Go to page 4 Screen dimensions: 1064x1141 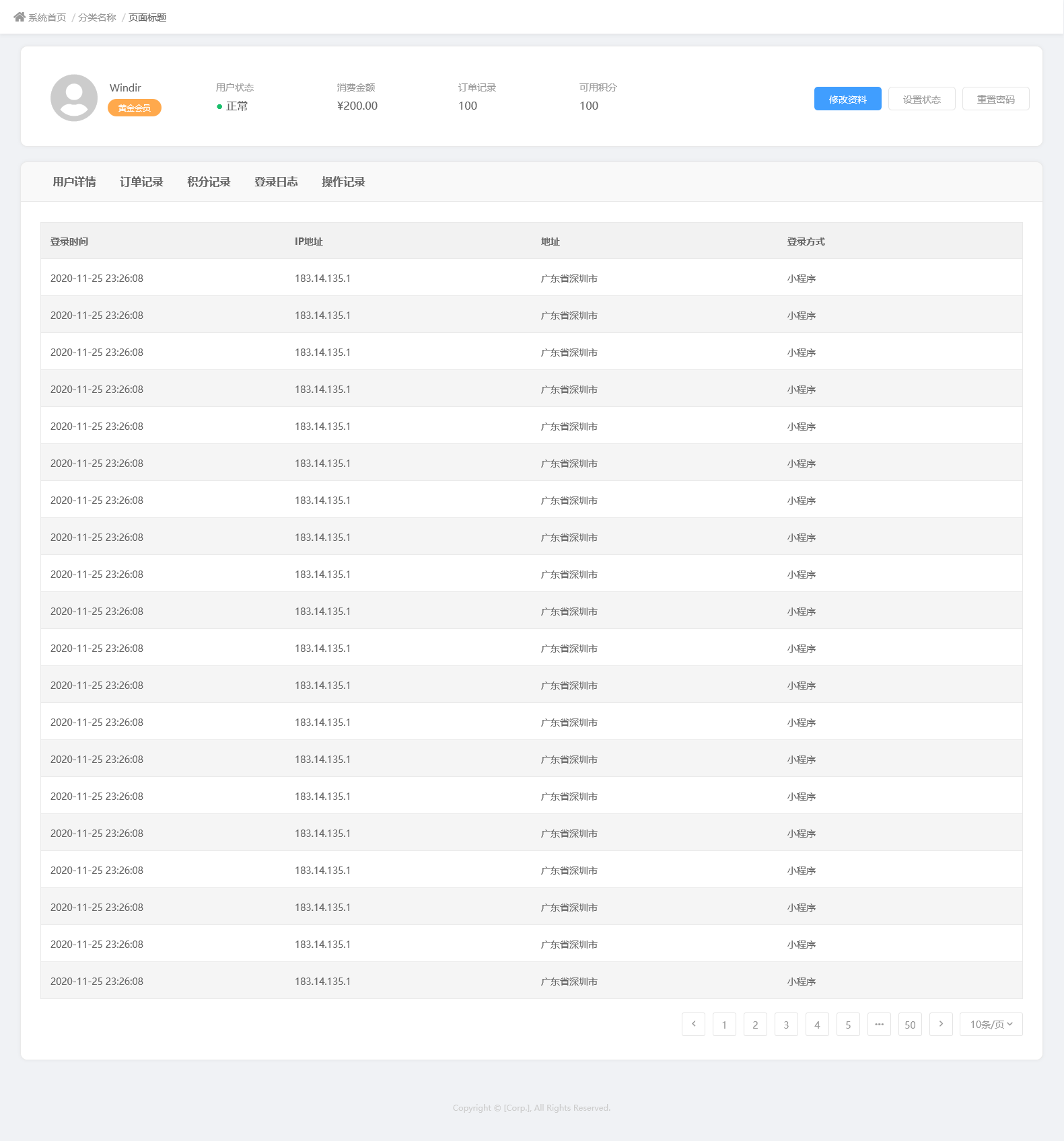817,1024
